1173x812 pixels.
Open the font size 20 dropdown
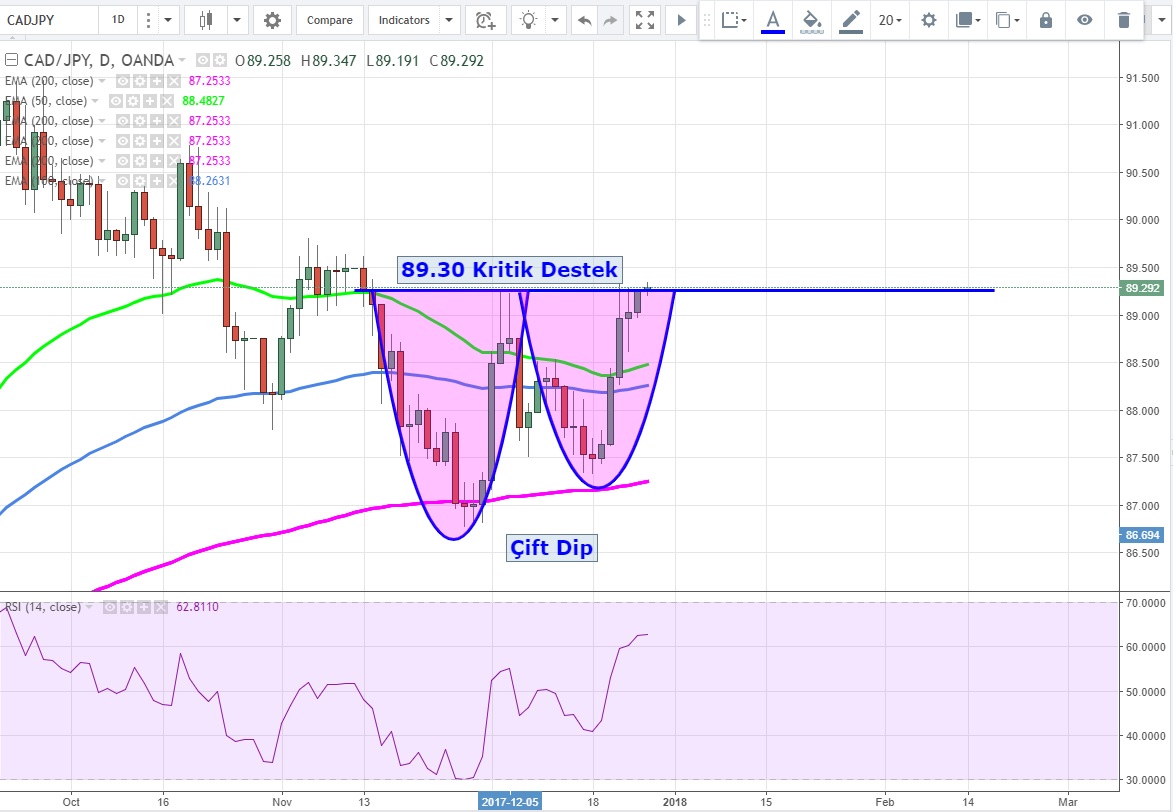889,20
